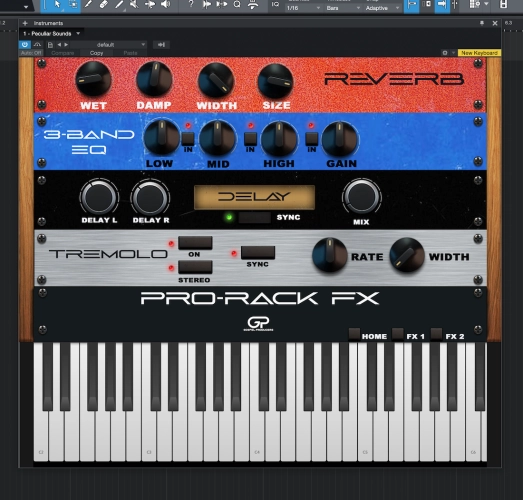
Task: Open the Adaptive snap dropdown
Action: [x=382, y=8]
